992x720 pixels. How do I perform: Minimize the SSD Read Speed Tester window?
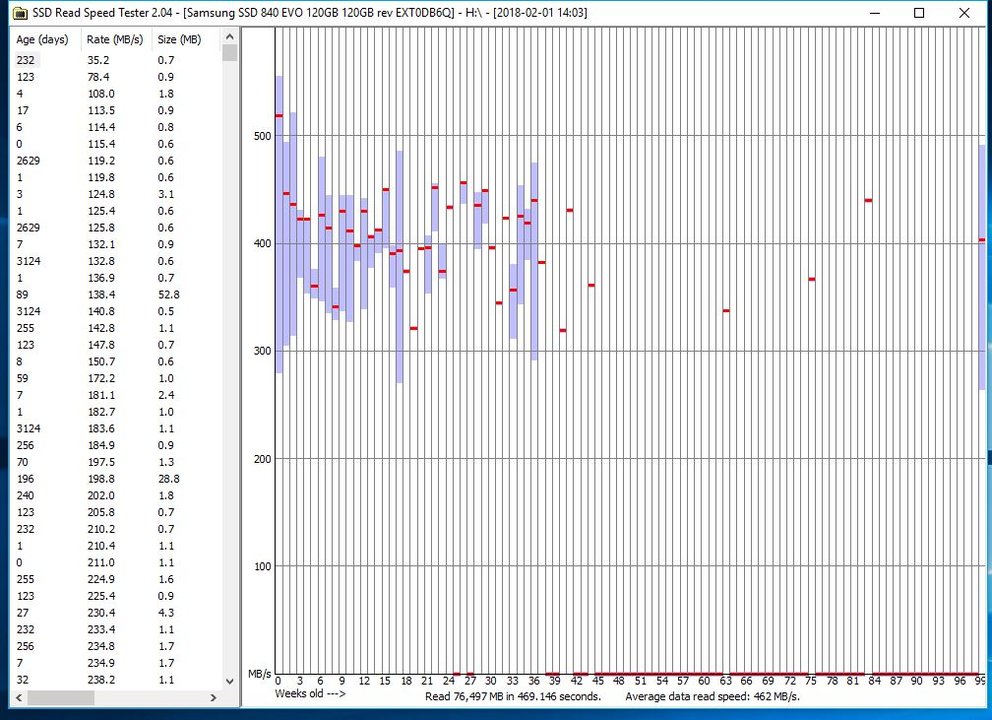875,13
